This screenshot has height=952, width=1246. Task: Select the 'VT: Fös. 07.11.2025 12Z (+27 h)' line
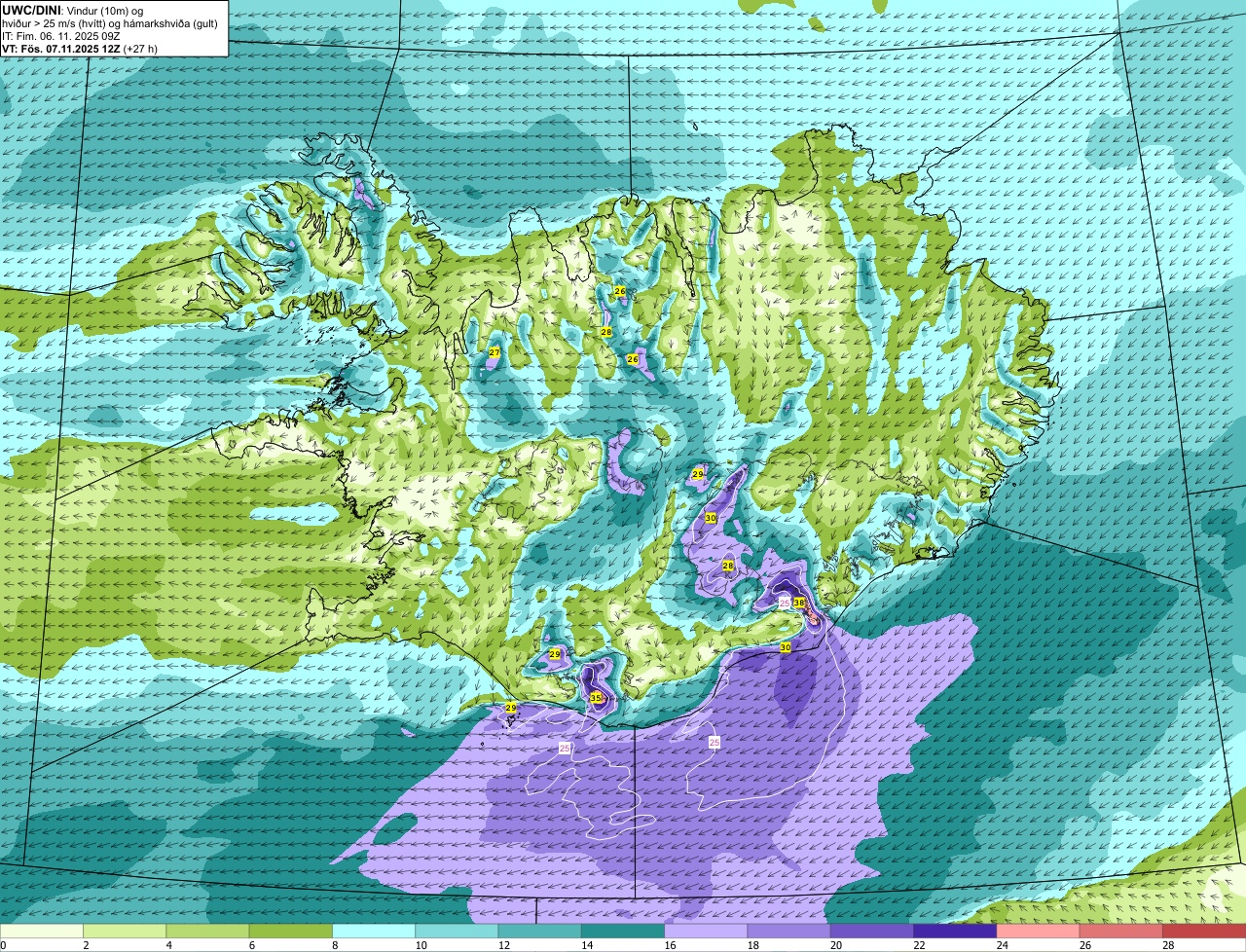click(x=80, y=49)
